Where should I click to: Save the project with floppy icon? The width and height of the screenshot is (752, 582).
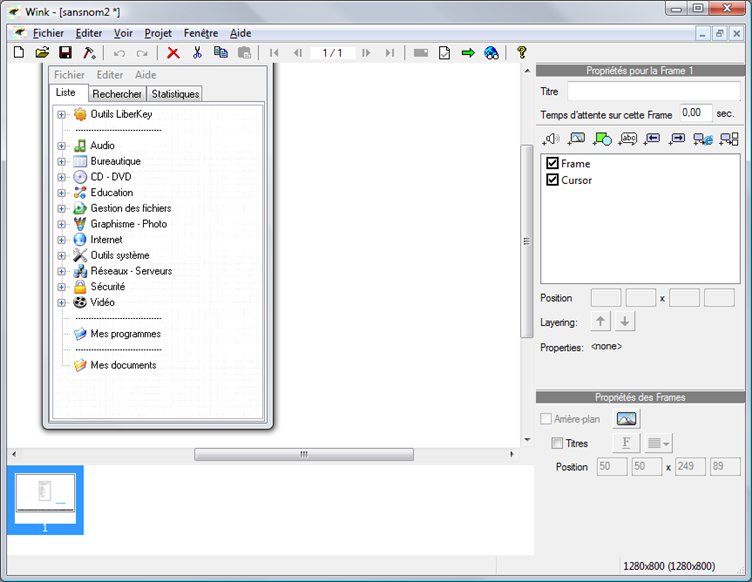point(65,53)
